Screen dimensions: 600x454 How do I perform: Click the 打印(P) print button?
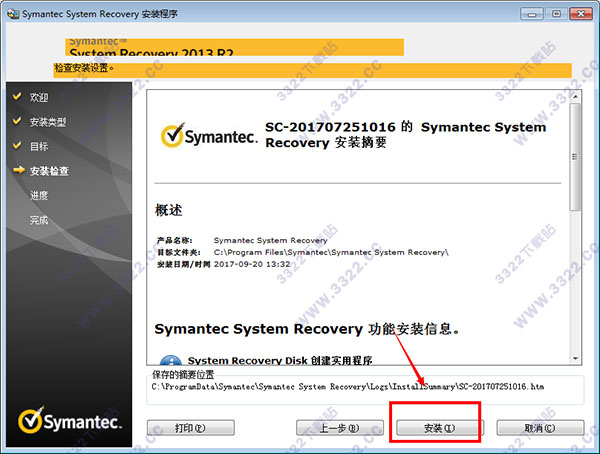coord(191,428)
